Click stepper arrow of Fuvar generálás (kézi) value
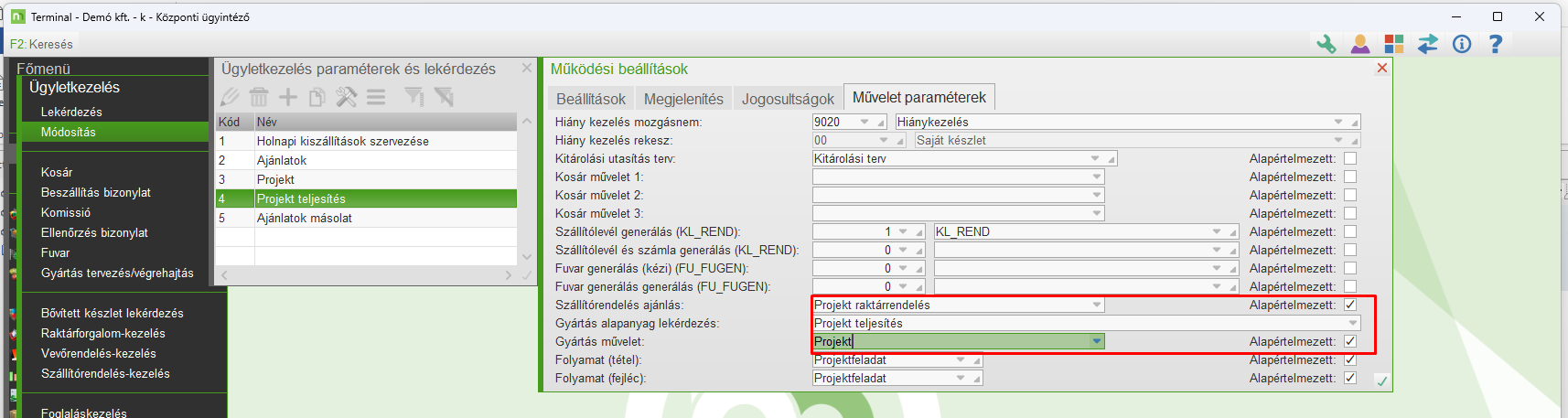 (903, 268)
